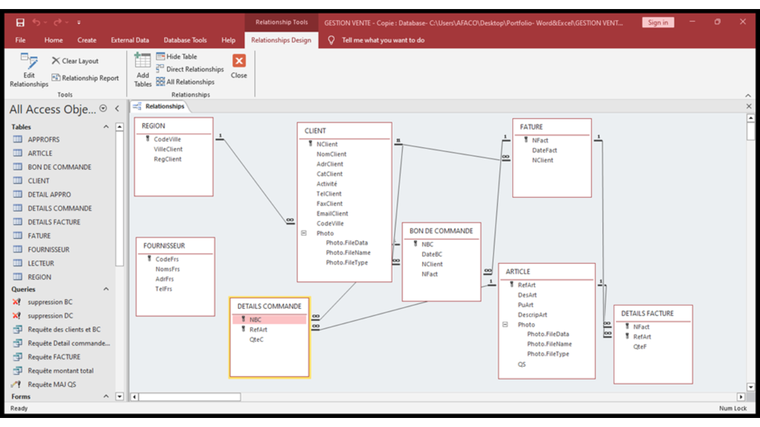760x427 pixels.
Task: Open the External Data ribbon tab
Action: (130, 40)
